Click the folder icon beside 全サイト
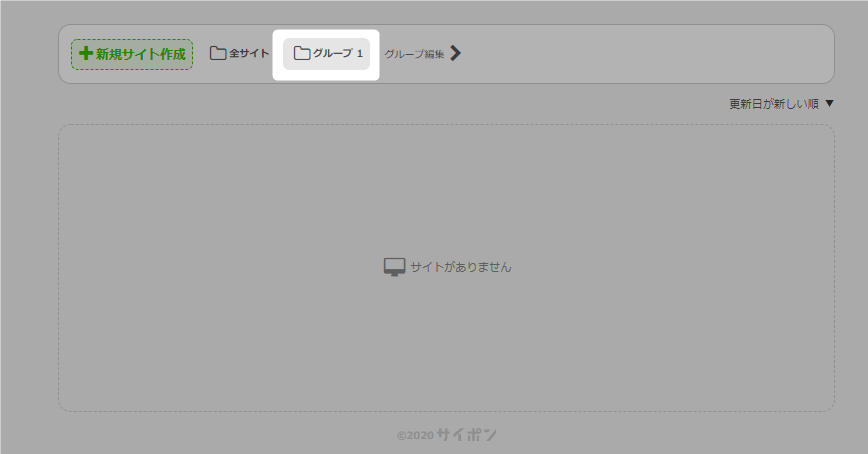This screenshot has height=454, width=868. point(218,53)
